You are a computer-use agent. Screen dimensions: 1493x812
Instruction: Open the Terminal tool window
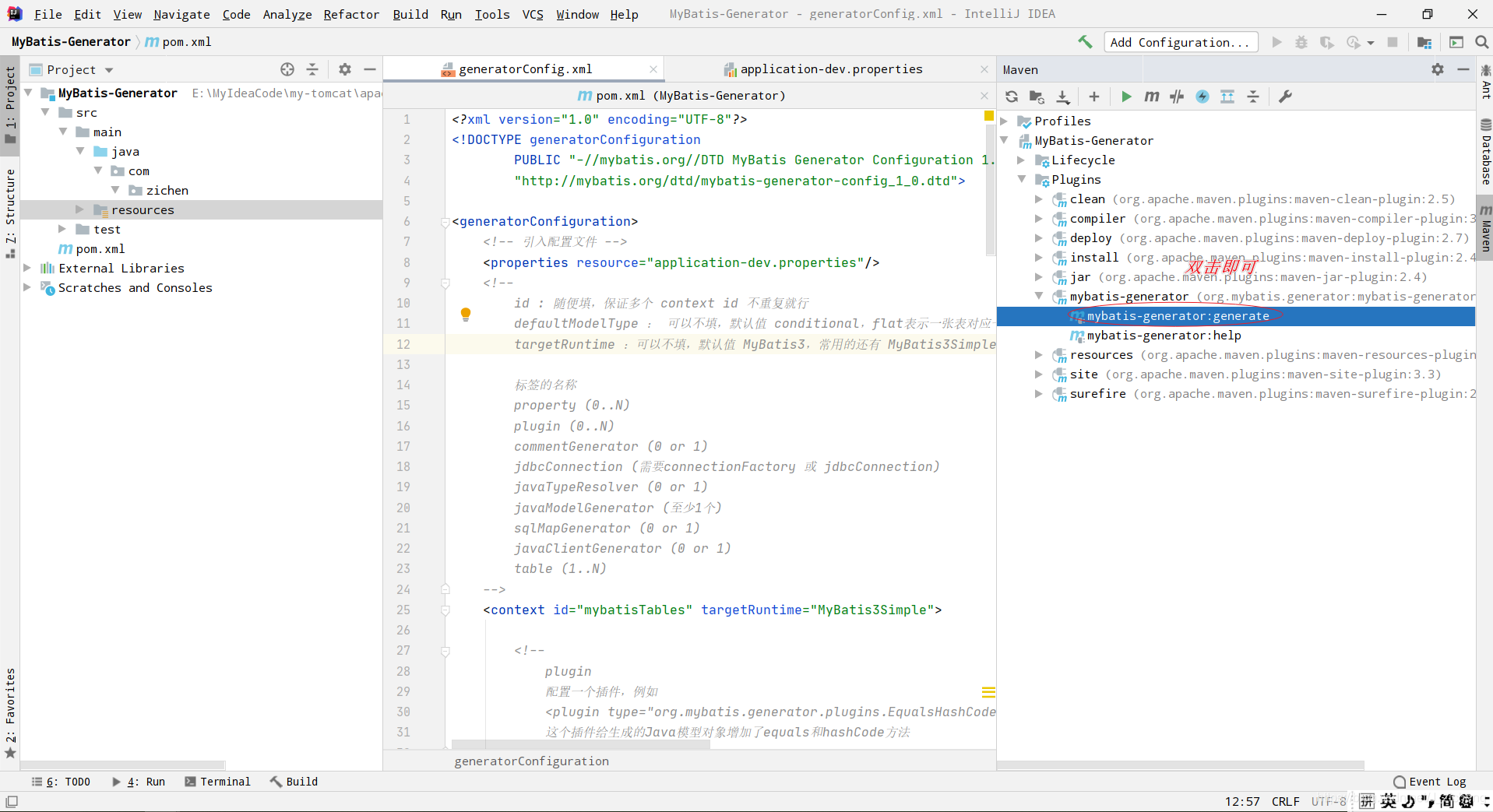coord(217,782)
